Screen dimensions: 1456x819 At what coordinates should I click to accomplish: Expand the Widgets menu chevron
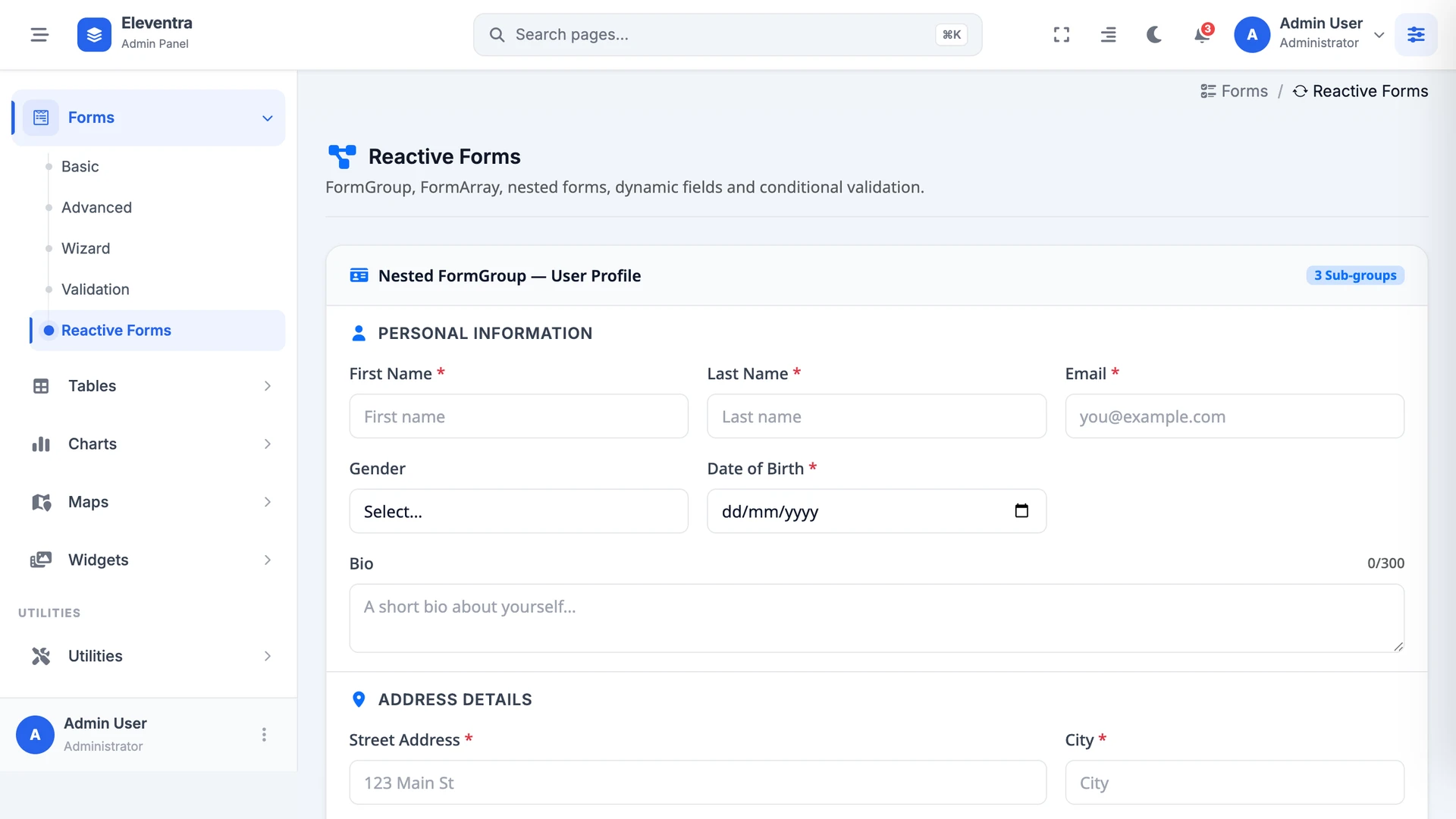tap(267, 560)
